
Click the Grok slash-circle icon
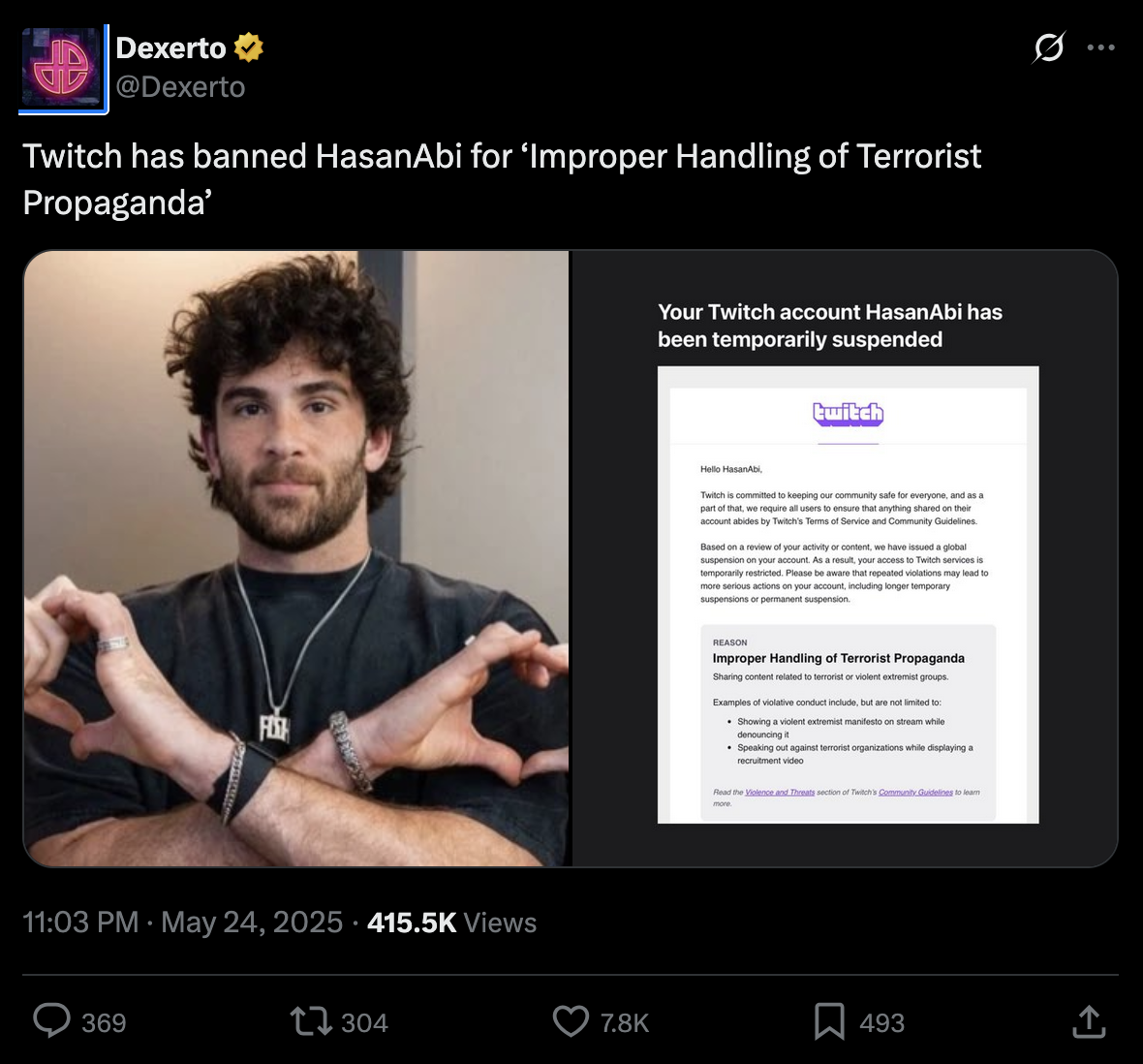click(1049, 47)
